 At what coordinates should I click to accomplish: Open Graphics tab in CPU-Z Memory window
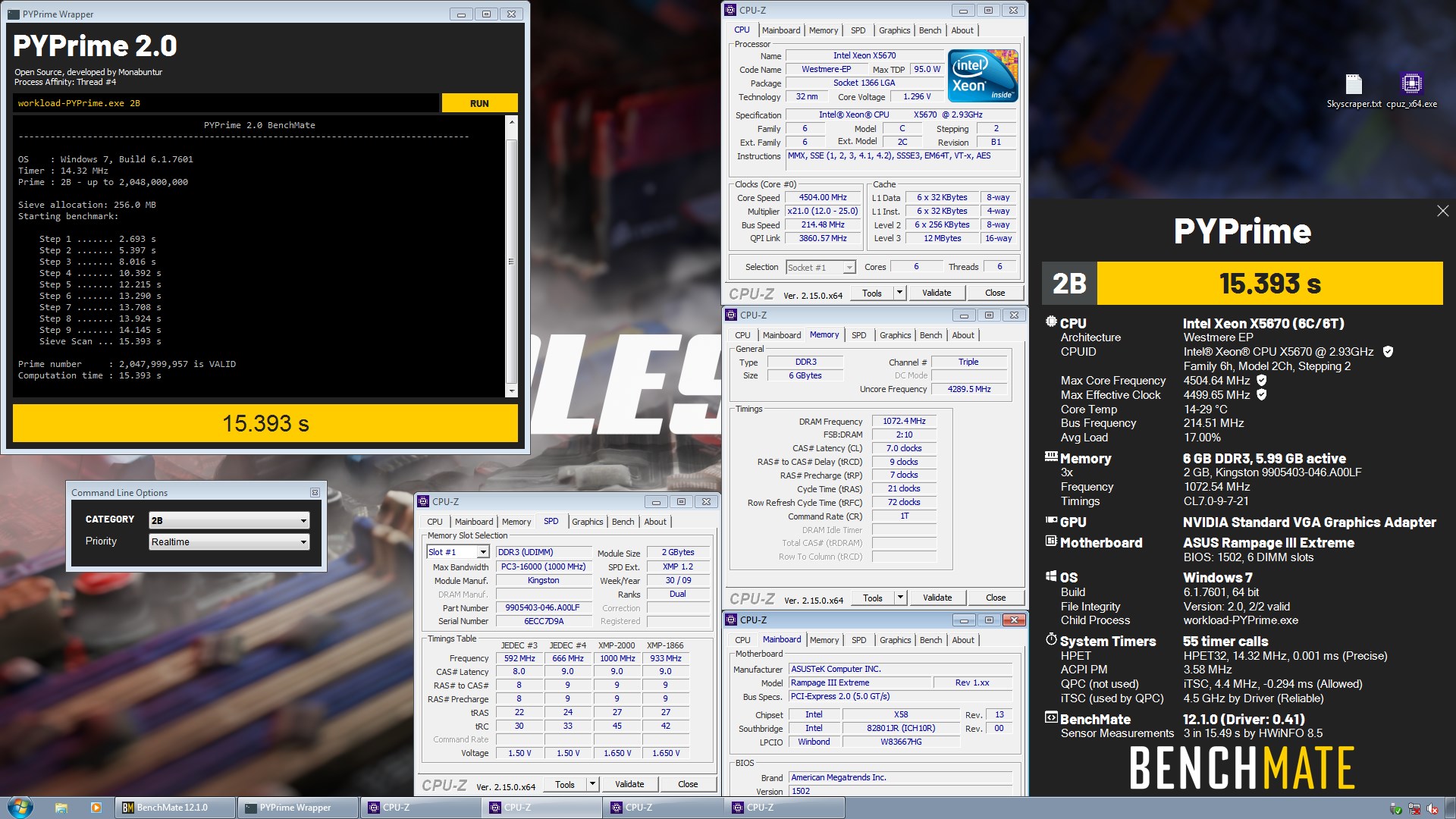[x=895, y=335]
